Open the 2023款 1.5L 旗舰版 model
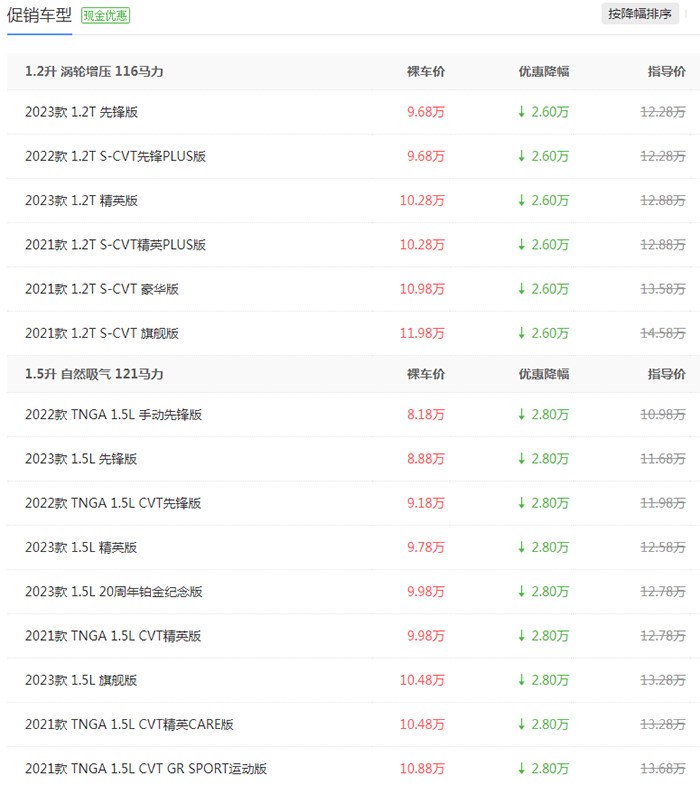The height and width of the screenshot is (785, 700). coord(81,680)
